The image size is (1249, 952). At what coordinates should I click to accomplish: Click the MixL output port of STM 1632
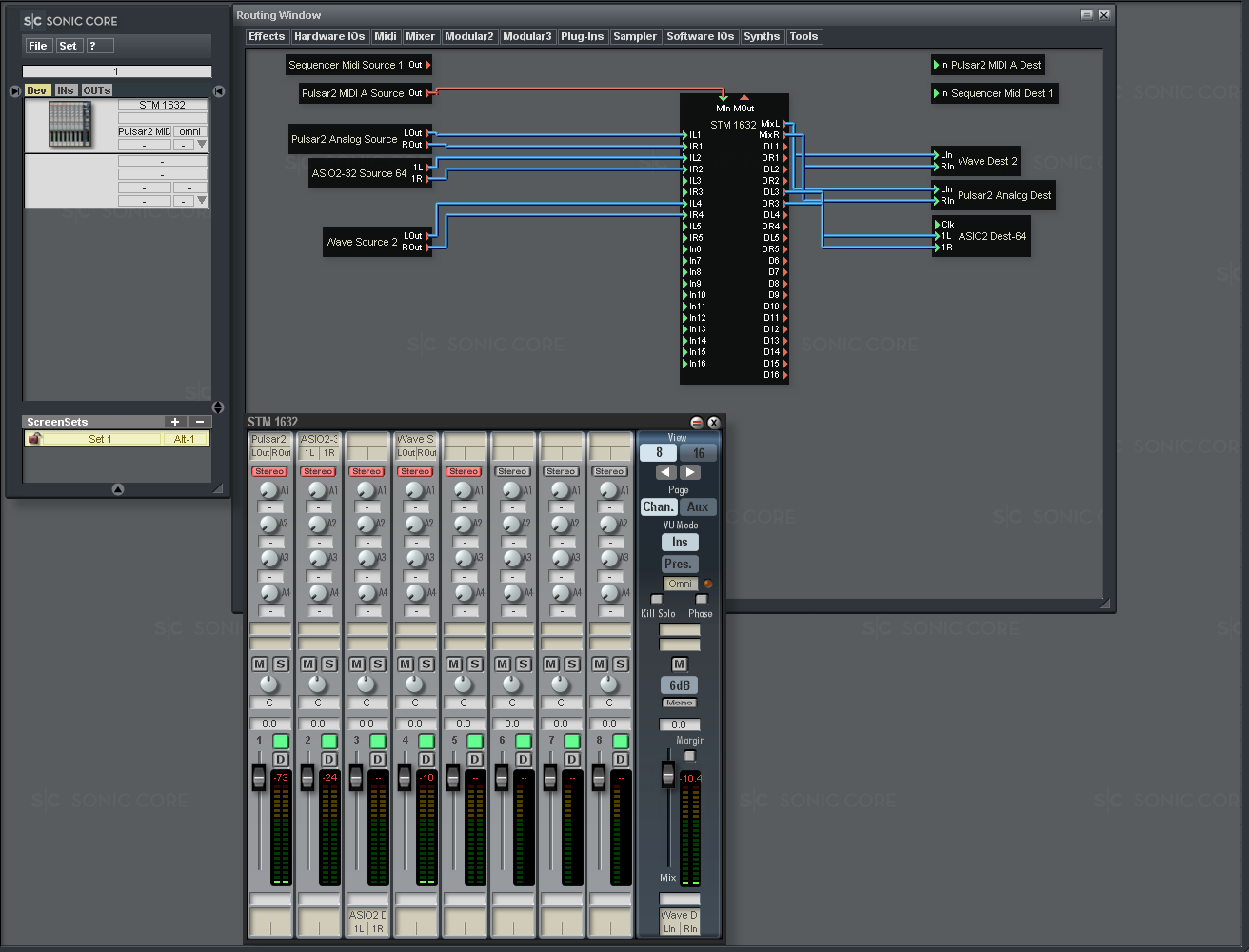pos(784,124)
